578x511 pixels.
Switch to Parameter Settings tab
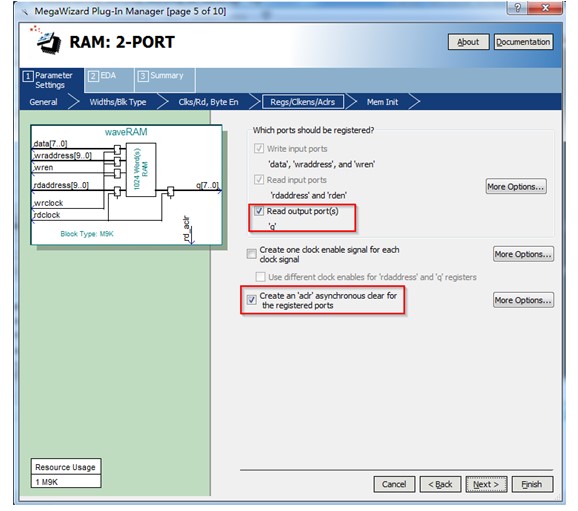click(x=52, y=80)
